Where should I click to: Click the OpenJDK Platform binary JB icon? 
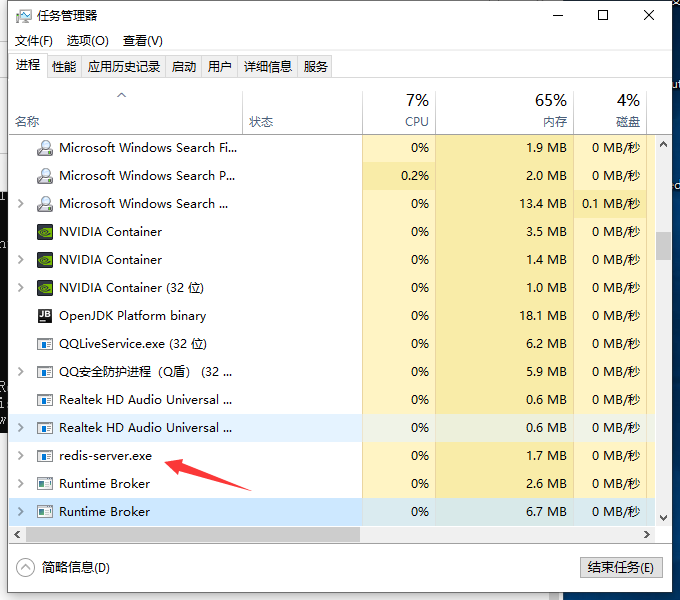click(x=45, y=316)
